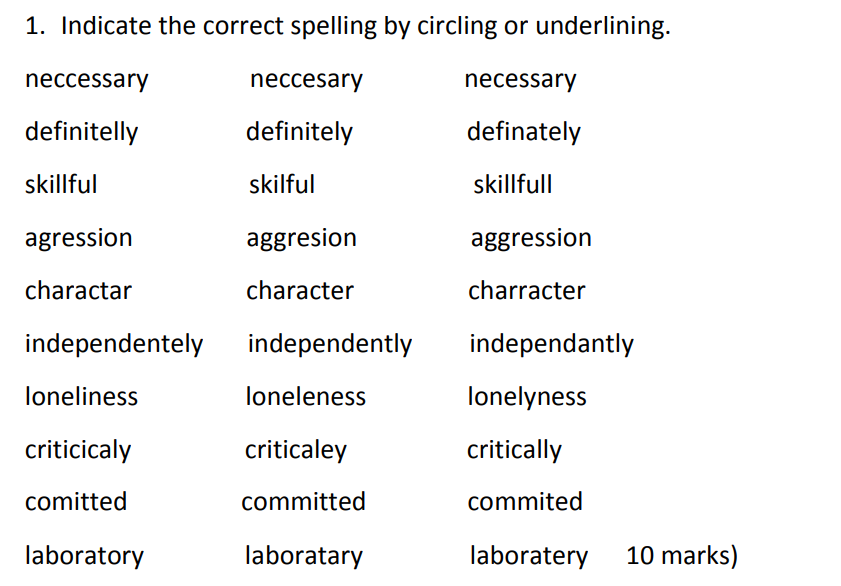Screen dimensions: 841x586
Task: Click the word 'criticaley'
Action: tap(296, 449)
